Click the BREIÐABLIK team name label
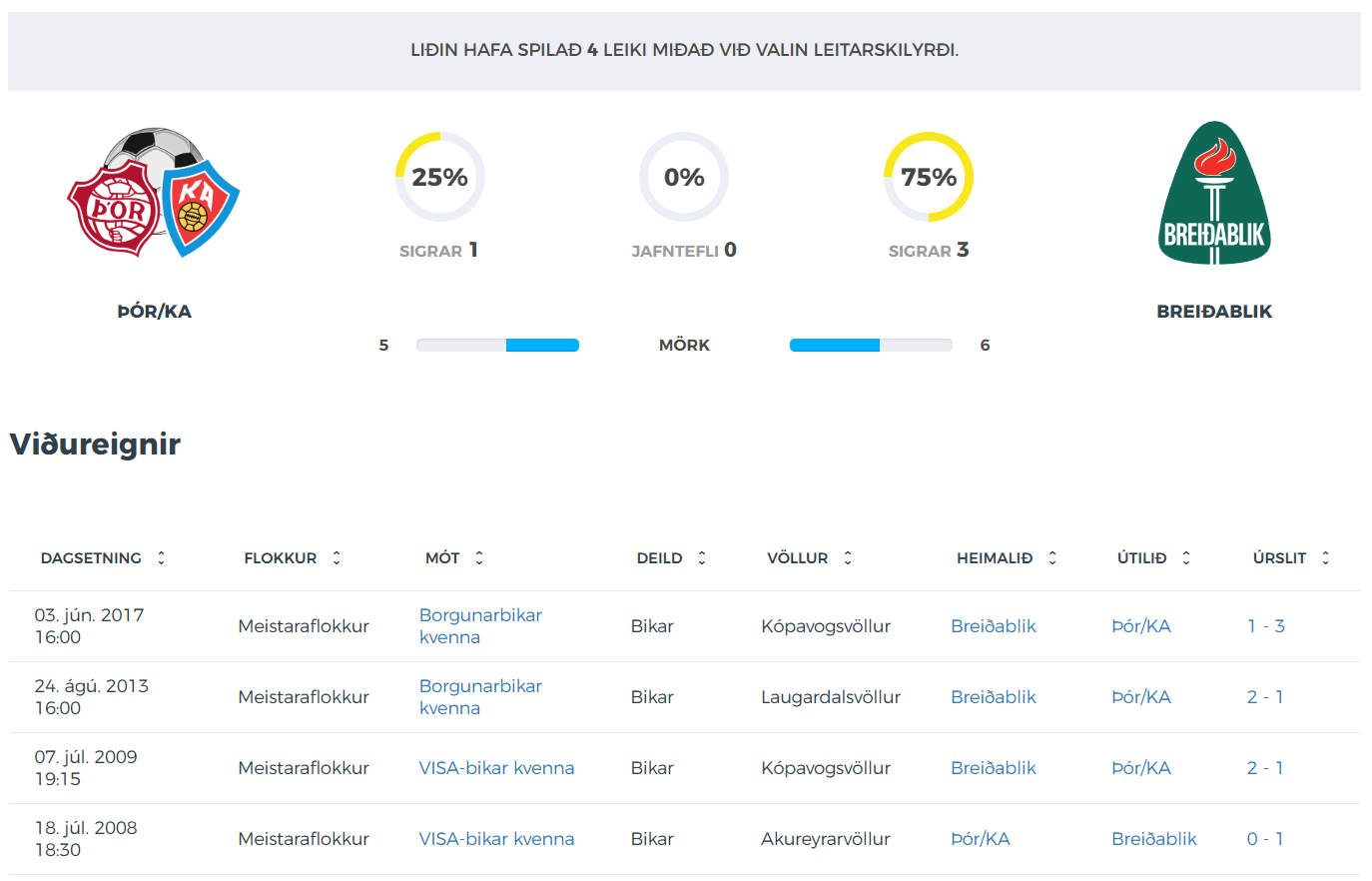The width and height of the screenshot is (1372, 881). coord(1214,312)
